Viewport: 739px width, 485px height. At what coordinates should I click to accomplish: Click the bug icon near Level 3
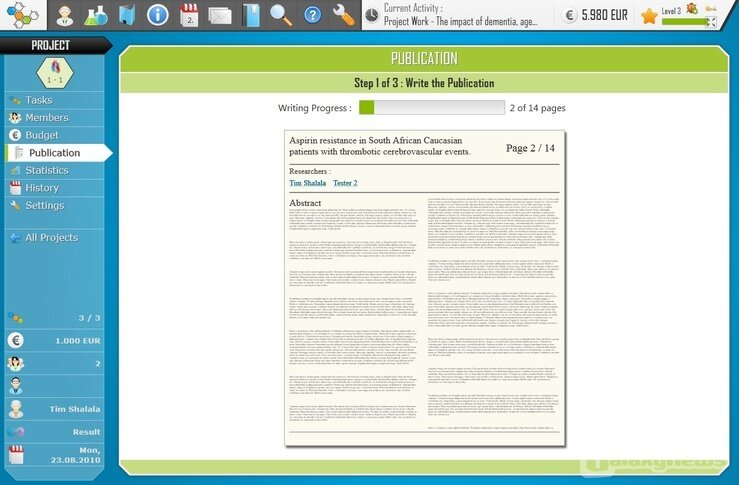tap(692, 8)
